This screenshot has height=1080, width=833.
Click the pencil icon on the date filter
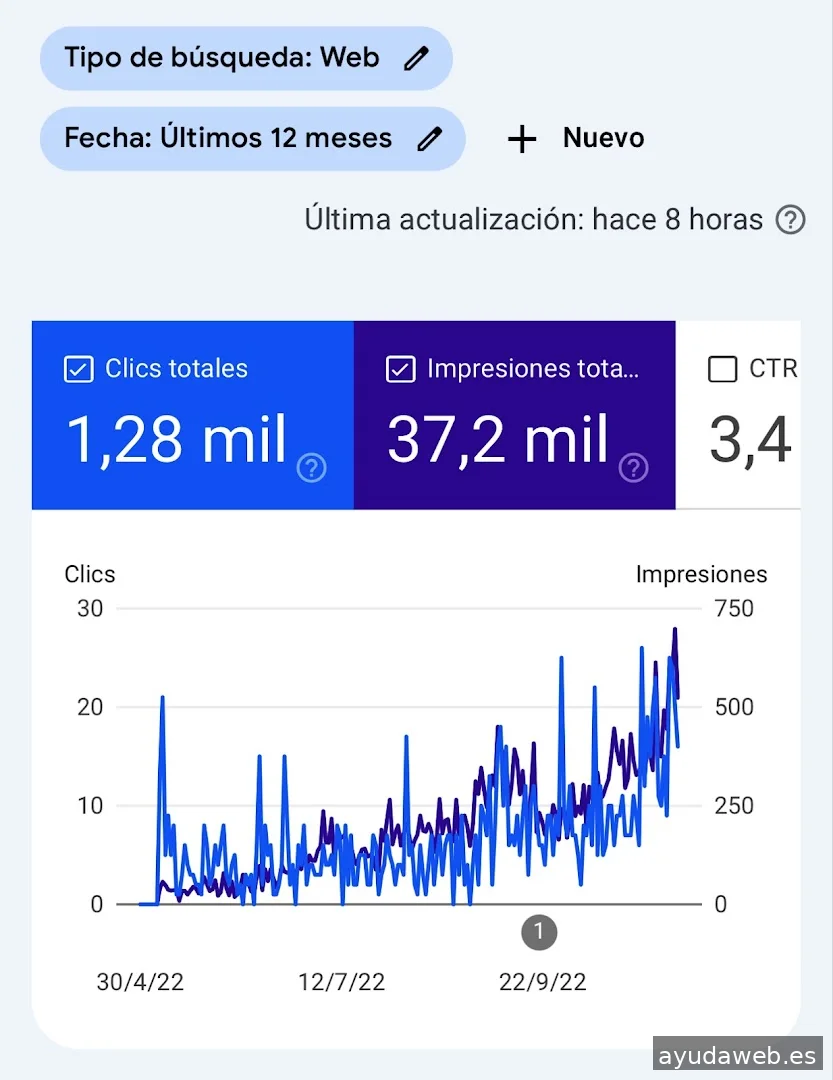tap(429, 138)
